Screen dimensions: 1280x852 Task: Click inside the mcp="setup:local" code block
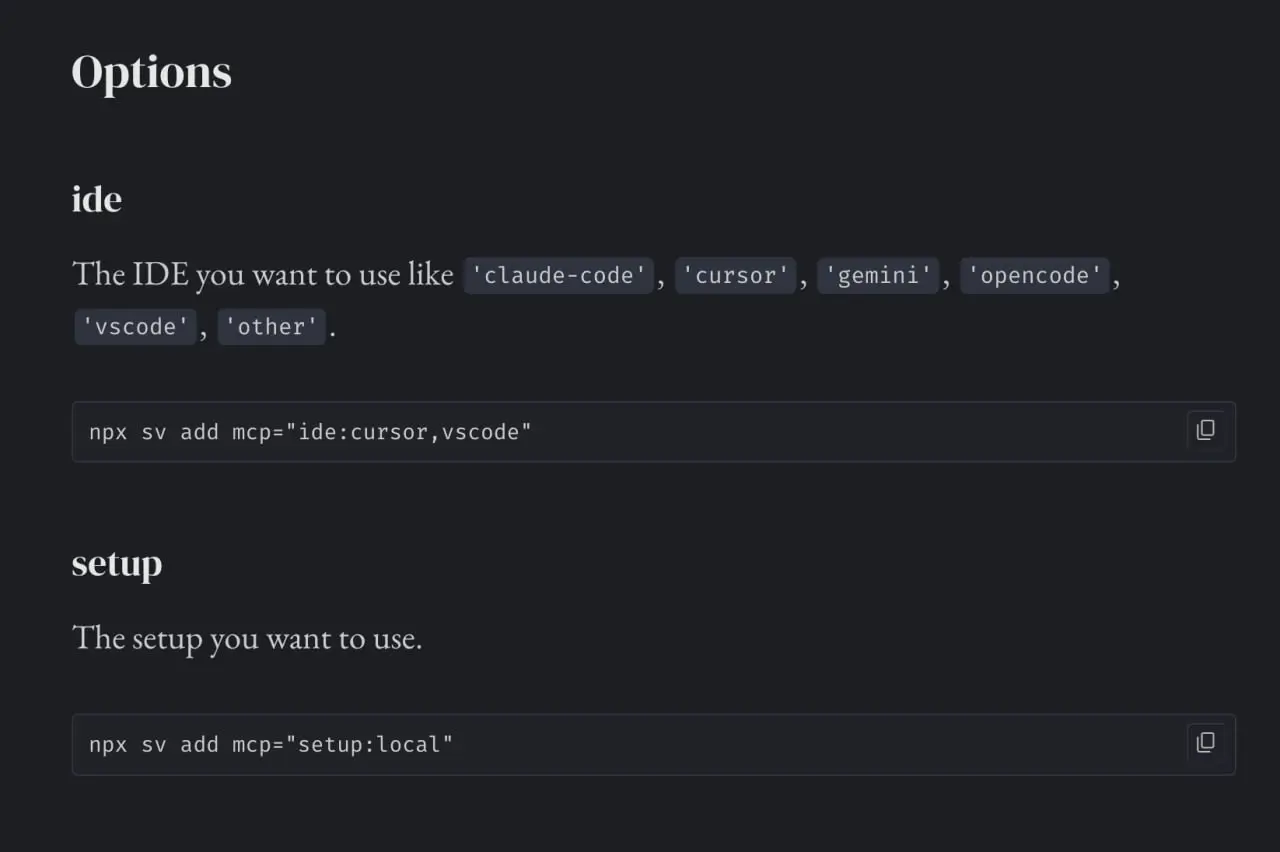click(654, 744)
